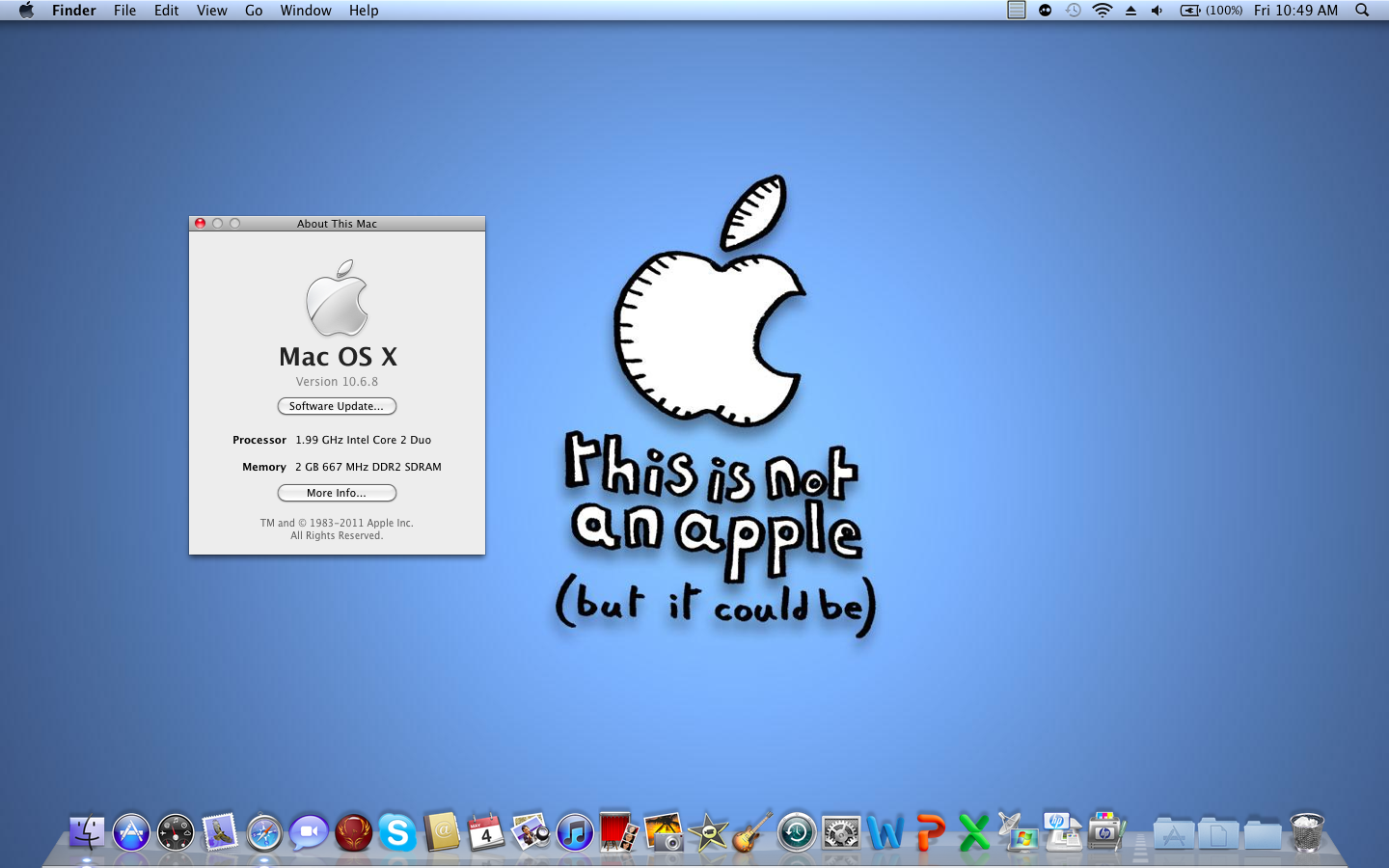The image size is (1389, 868).
Task: Open the Apple menu
Action: click(x=26, y=11)
